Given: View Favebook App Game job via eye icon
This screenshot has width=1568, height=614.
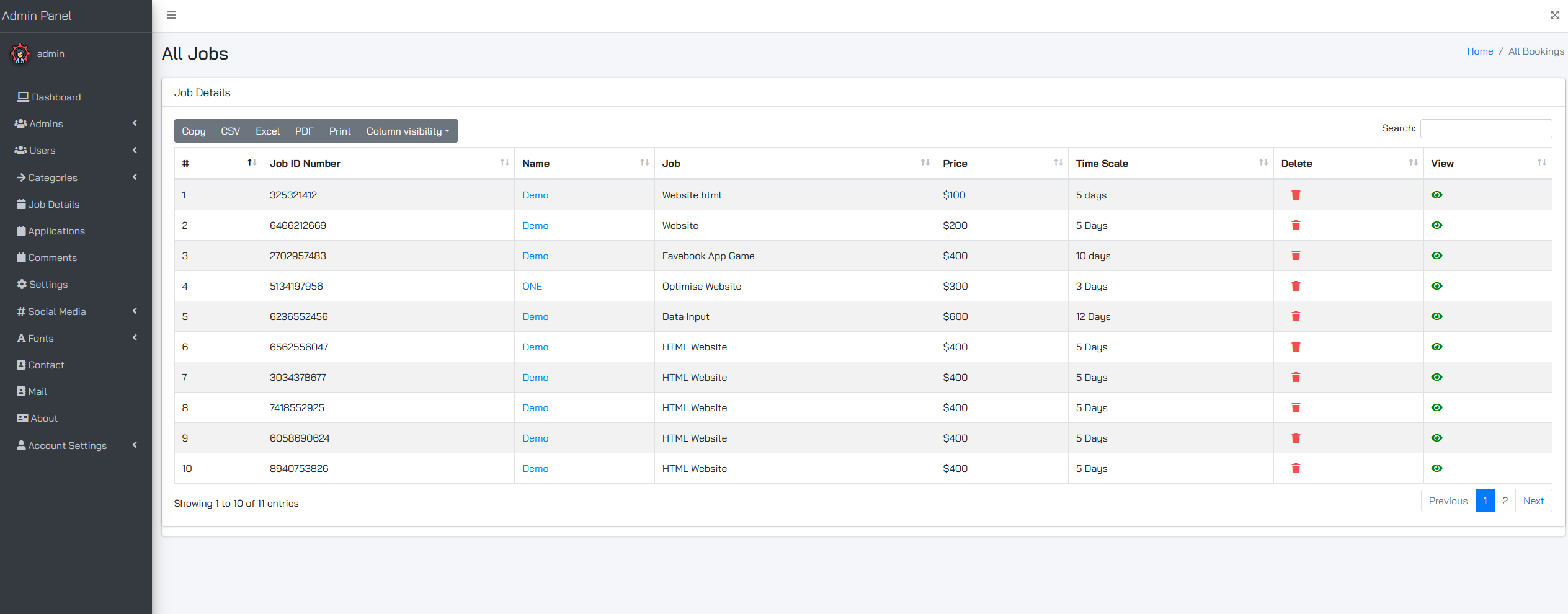Looking at the screenshot, I should coord(1437,256).
